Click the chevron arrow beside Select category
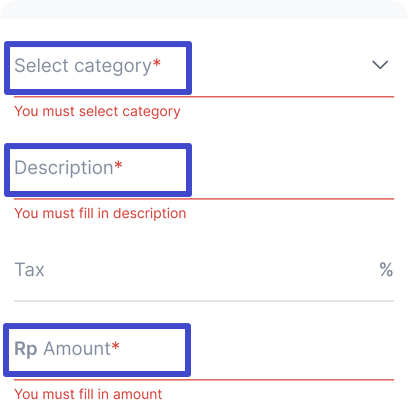 pyautogui.click(x=380, y=65)
